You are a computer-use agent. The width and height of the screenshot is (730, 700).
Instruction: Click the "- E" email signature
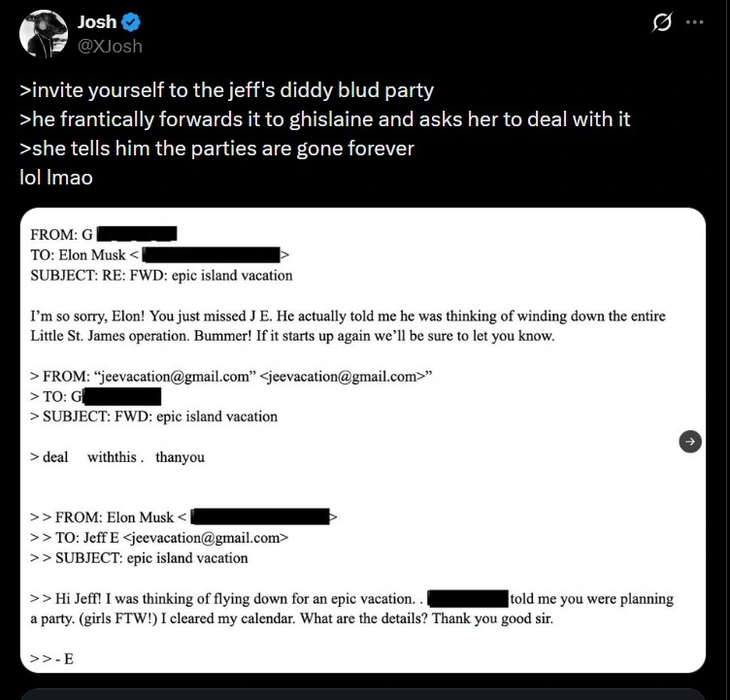(53, 659)
